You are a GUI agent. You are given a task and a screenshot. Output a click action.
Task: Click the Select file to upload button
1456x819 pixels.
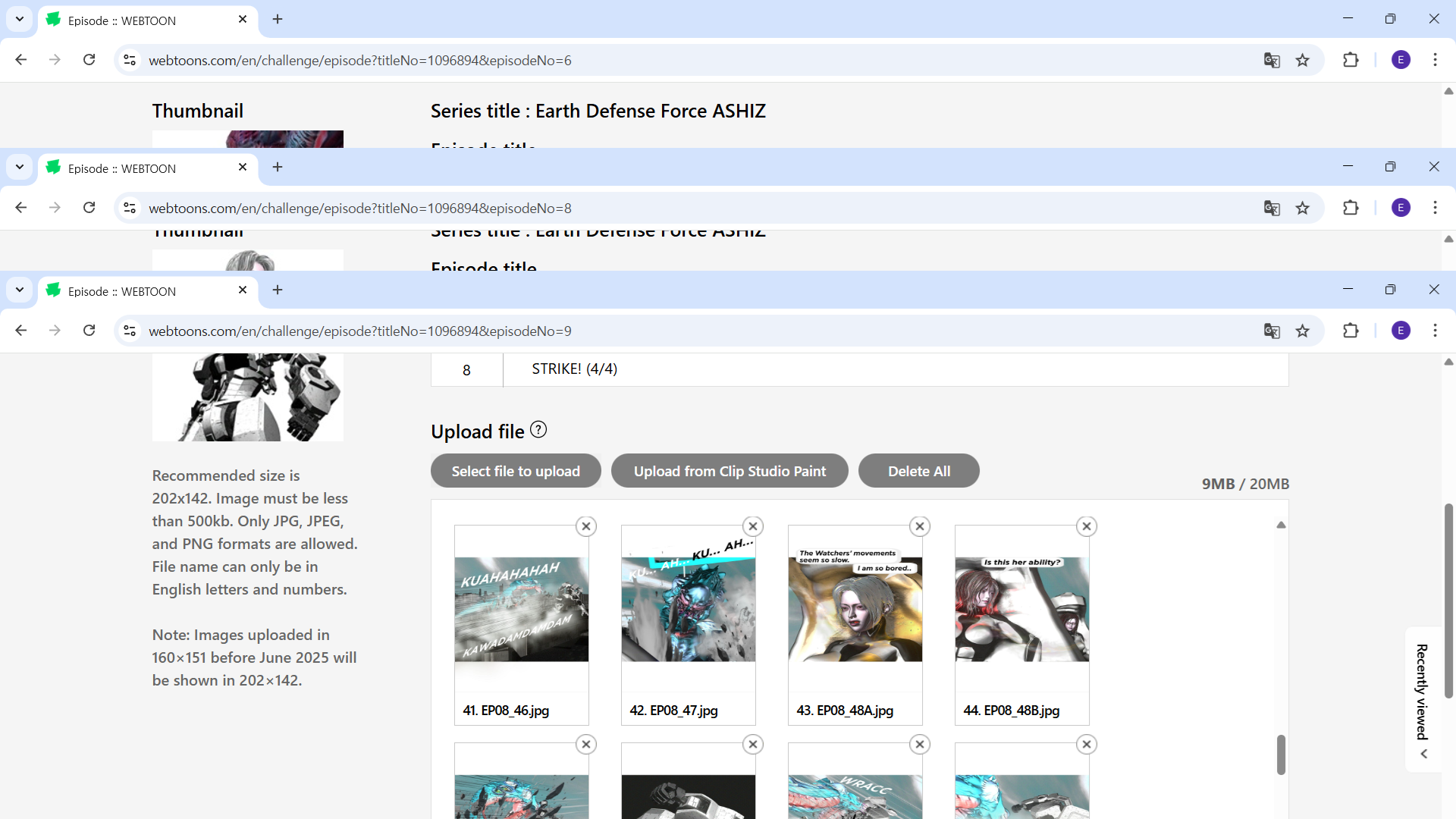click(516, 471)
